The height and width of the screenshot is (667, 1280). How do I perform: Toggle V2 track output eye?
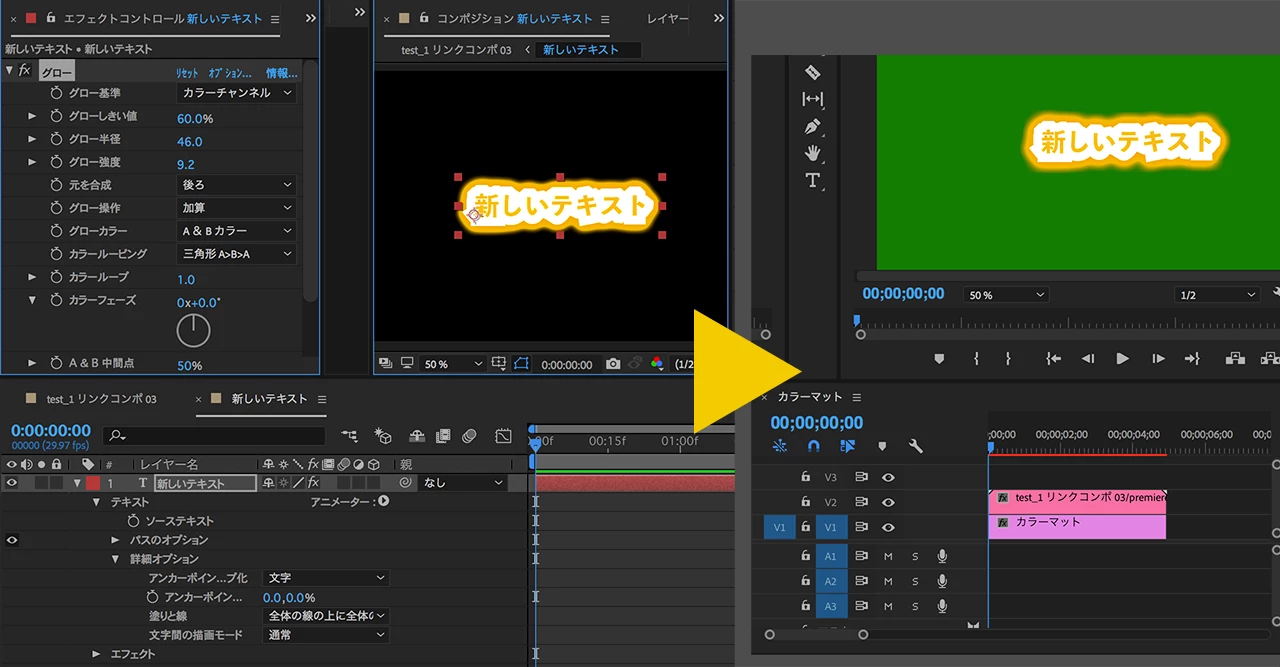[x=888, y=502]
